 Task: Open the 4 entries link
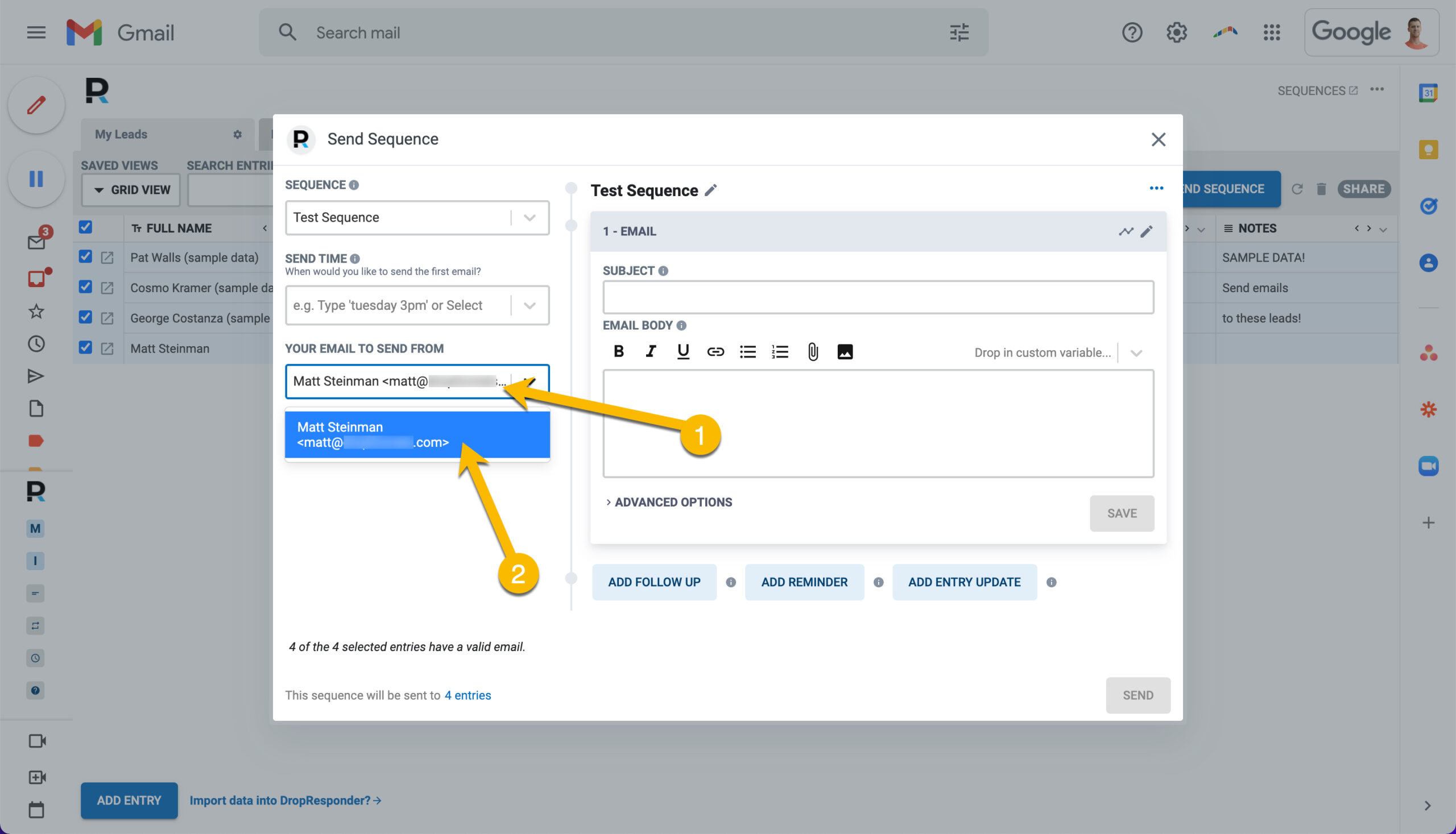click(x=468, y=695)
